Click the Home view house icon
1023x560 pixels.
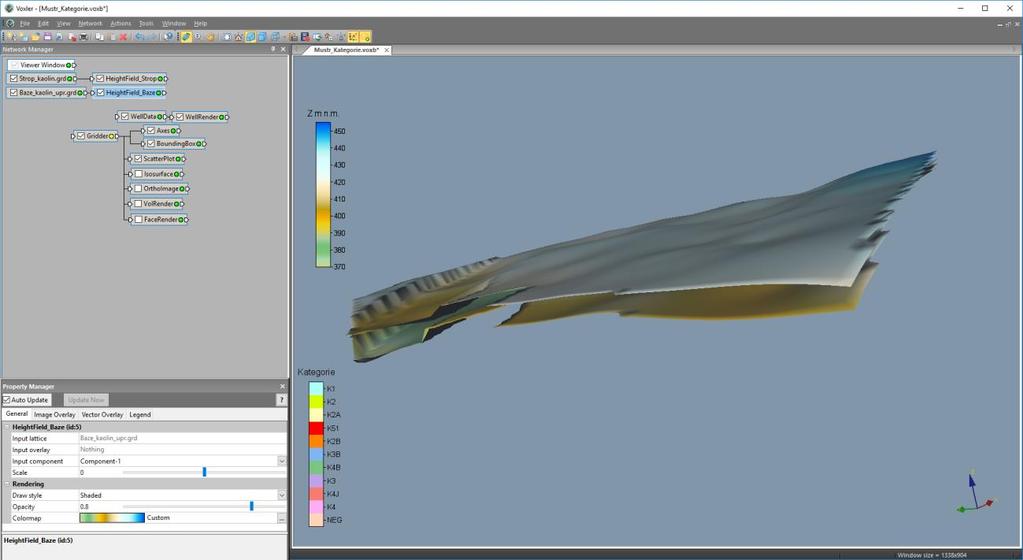[238, 37]
